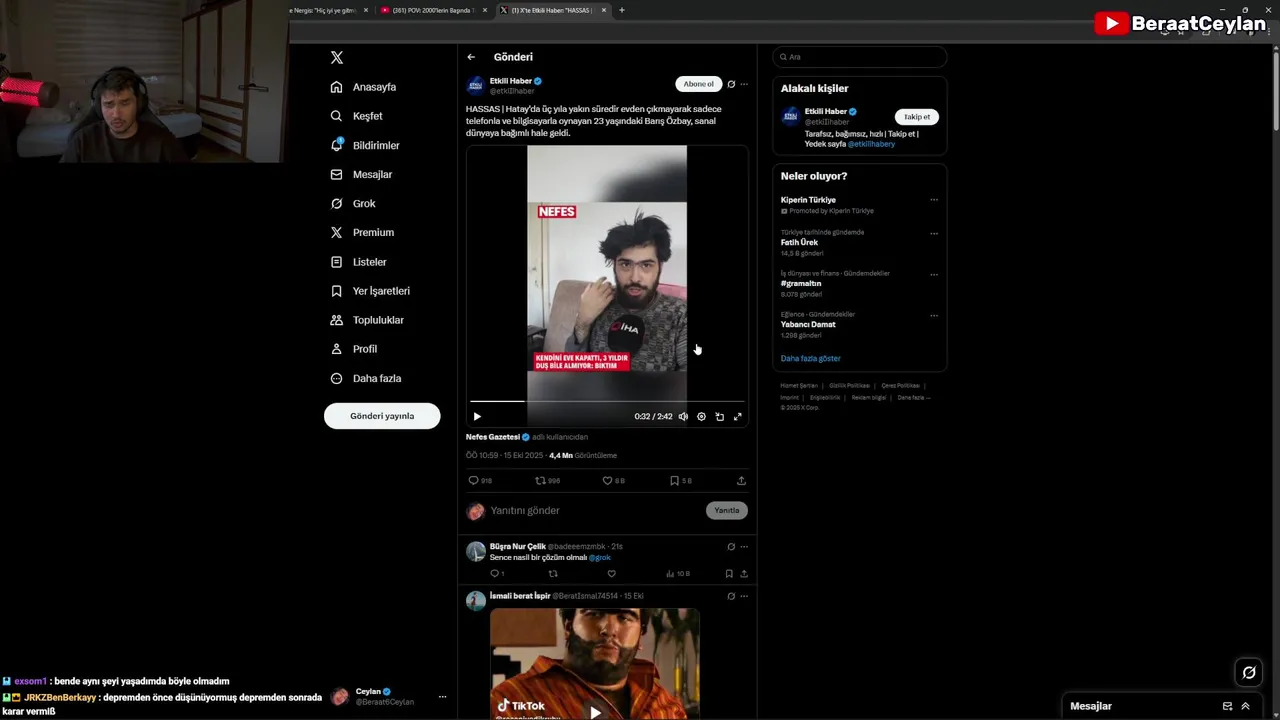The width and height of the screenshot is (1280, 720).
Task: Go back with the arrow beside Gönderi
Action: [471, 57]
